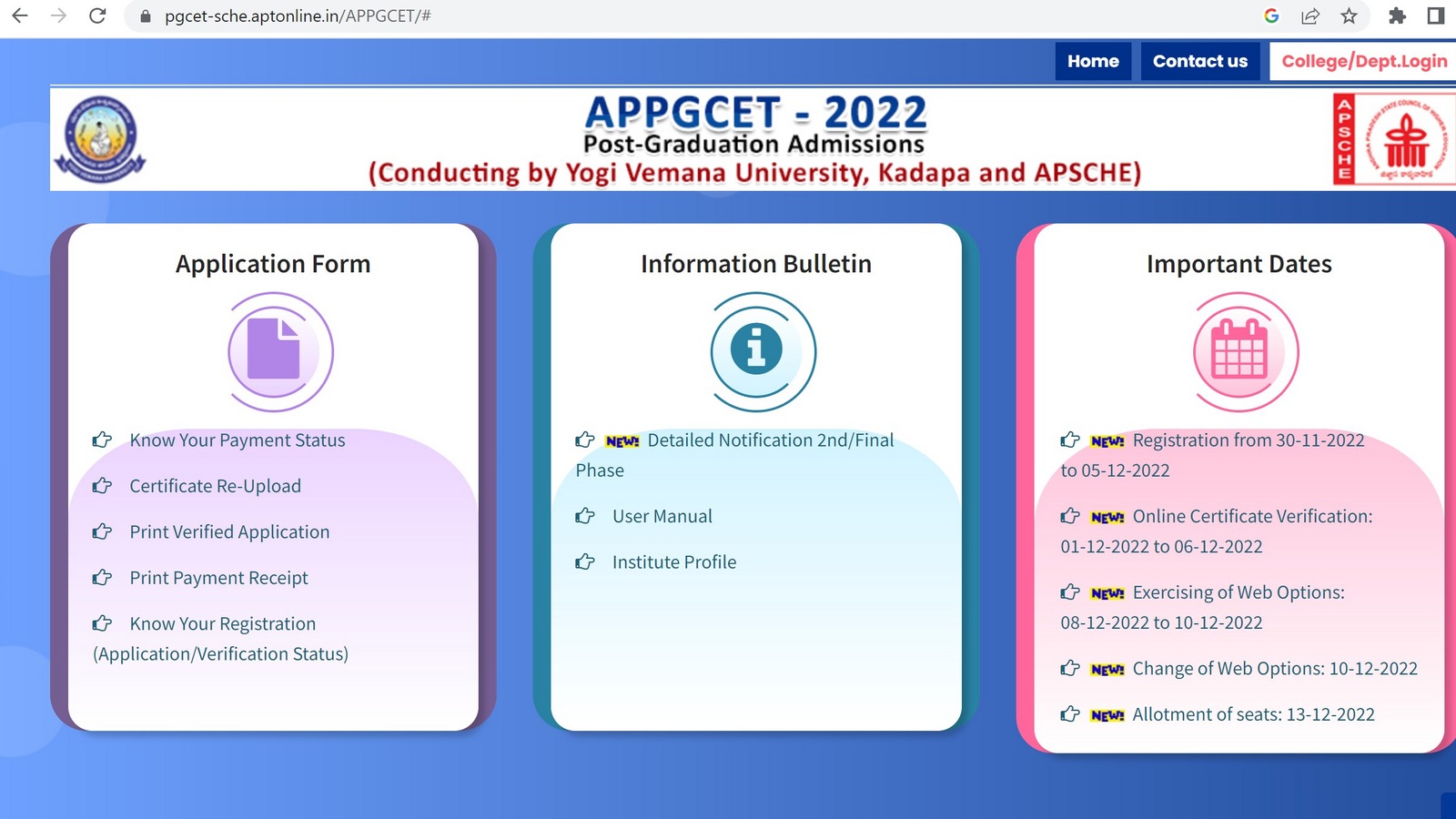Open Detailed Notification 2nd/Final Phase link
The image size is (1456, 819).
point(734,455)
